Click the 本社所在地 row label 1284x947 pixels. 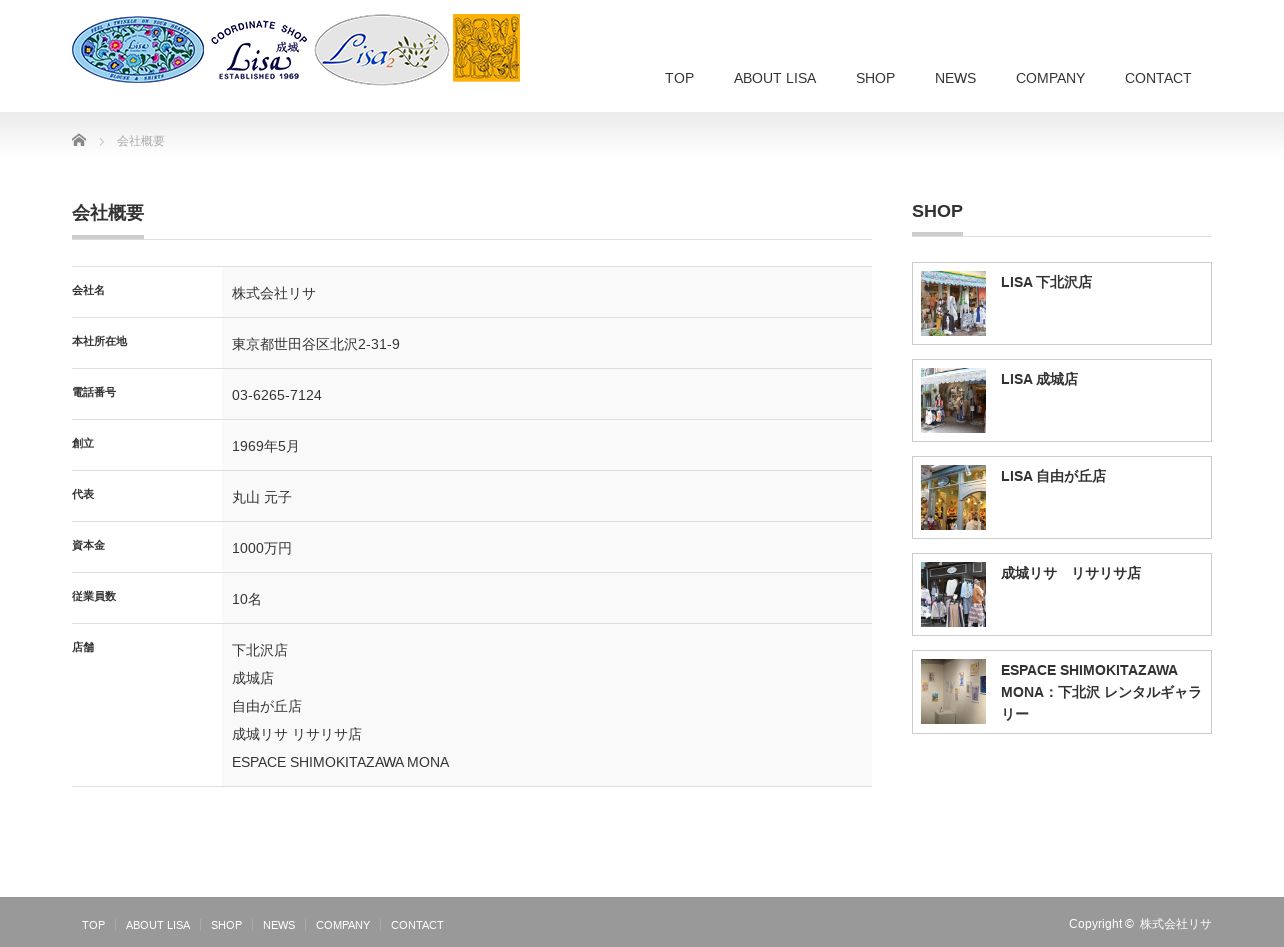coord(99,341)
